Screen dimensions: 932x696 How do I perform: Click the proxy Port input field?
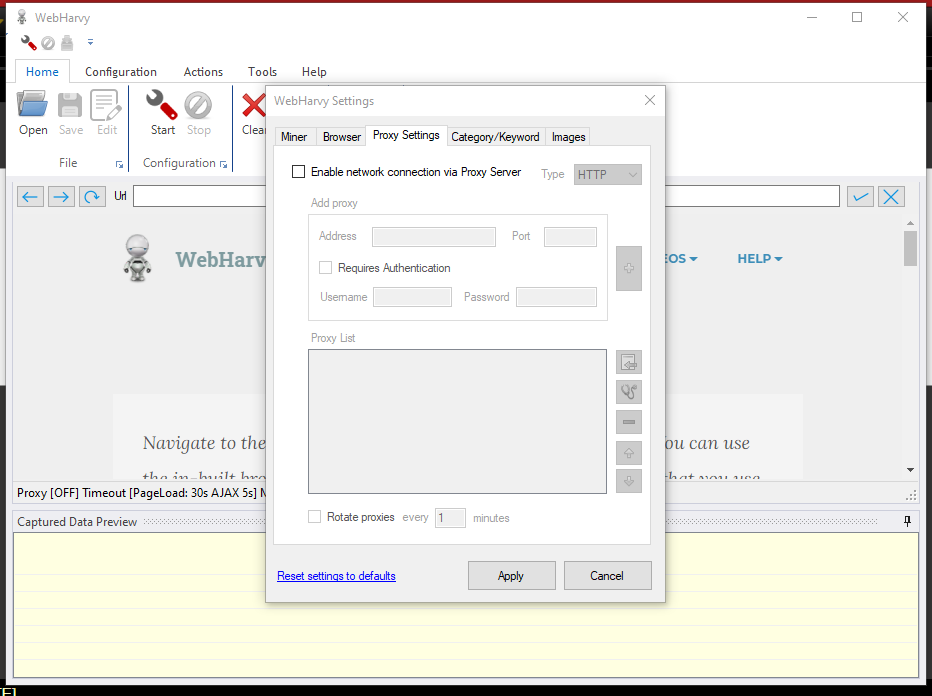pyautogui.click(x=571, y=237)
